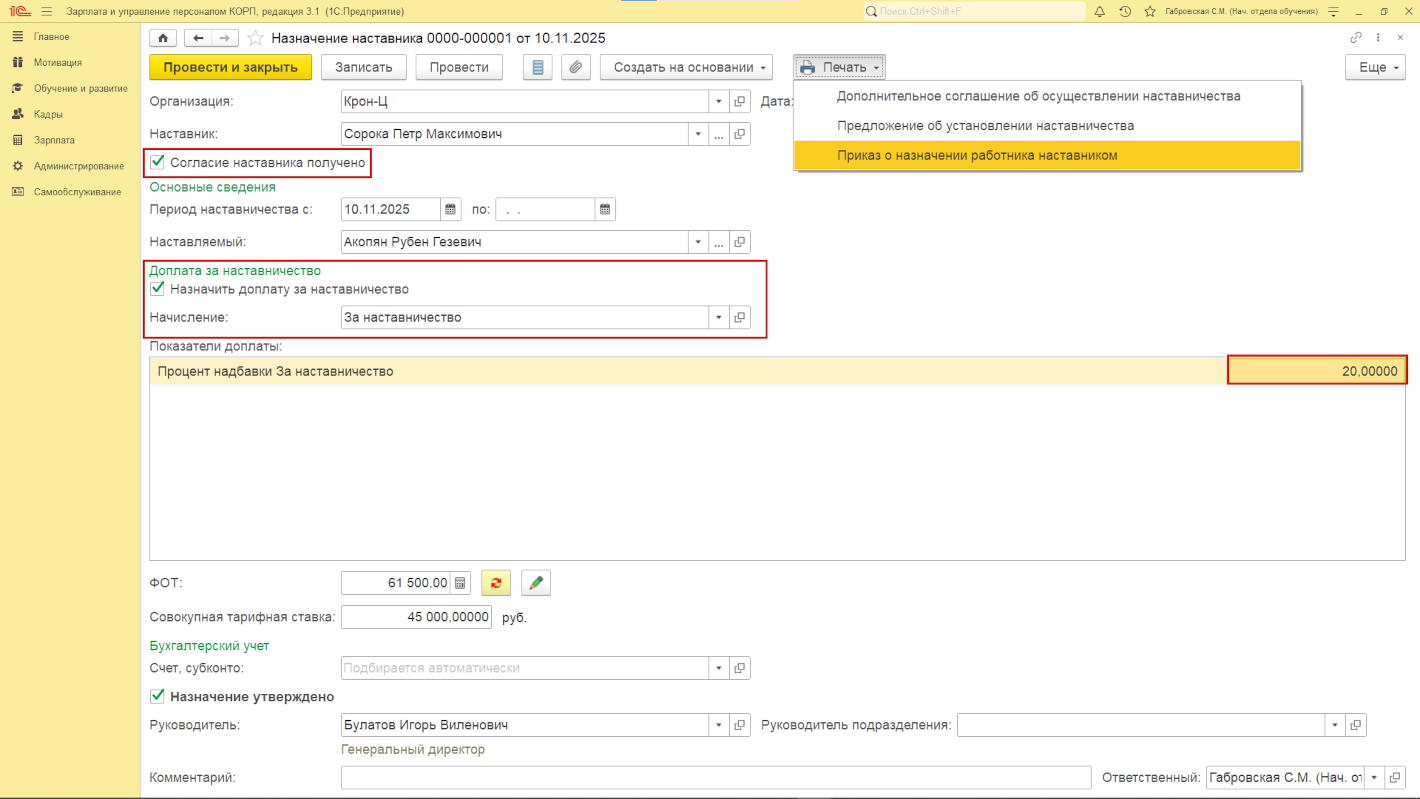Open the document report list icon
Viewport: 1420px width, 799px height.
pyautogui.click(x=538, y=67)
